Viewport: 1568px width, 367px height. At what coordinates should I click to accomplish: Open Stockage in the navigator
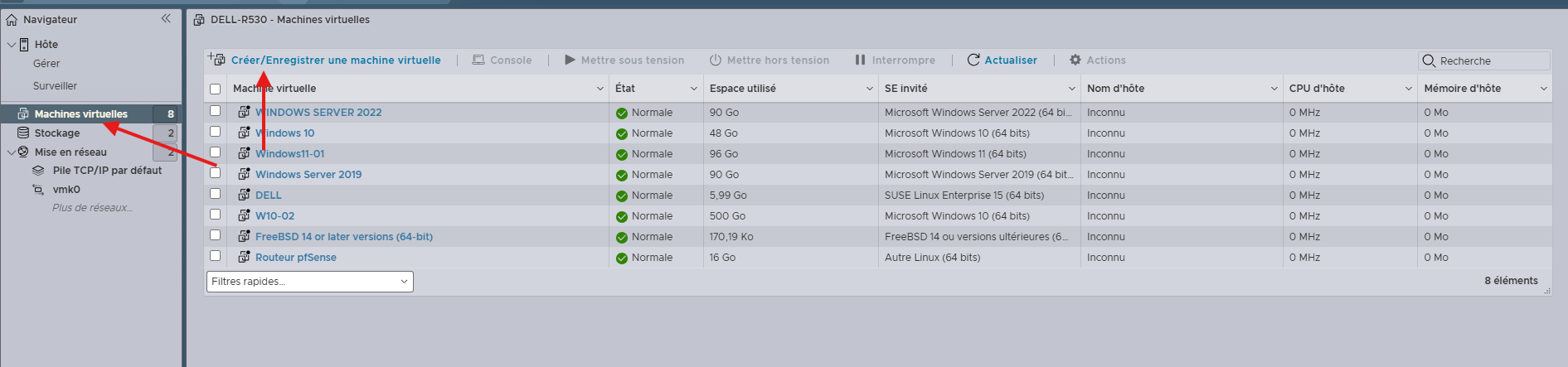[57, 133]
